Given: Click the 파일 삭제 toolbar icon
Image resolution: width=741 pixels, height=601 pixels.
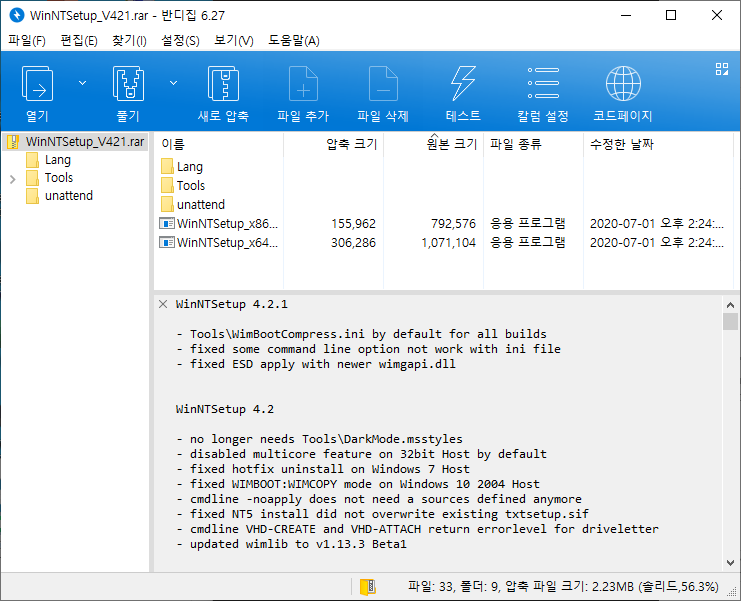Looking at the screenshot, I should (383, 84).
